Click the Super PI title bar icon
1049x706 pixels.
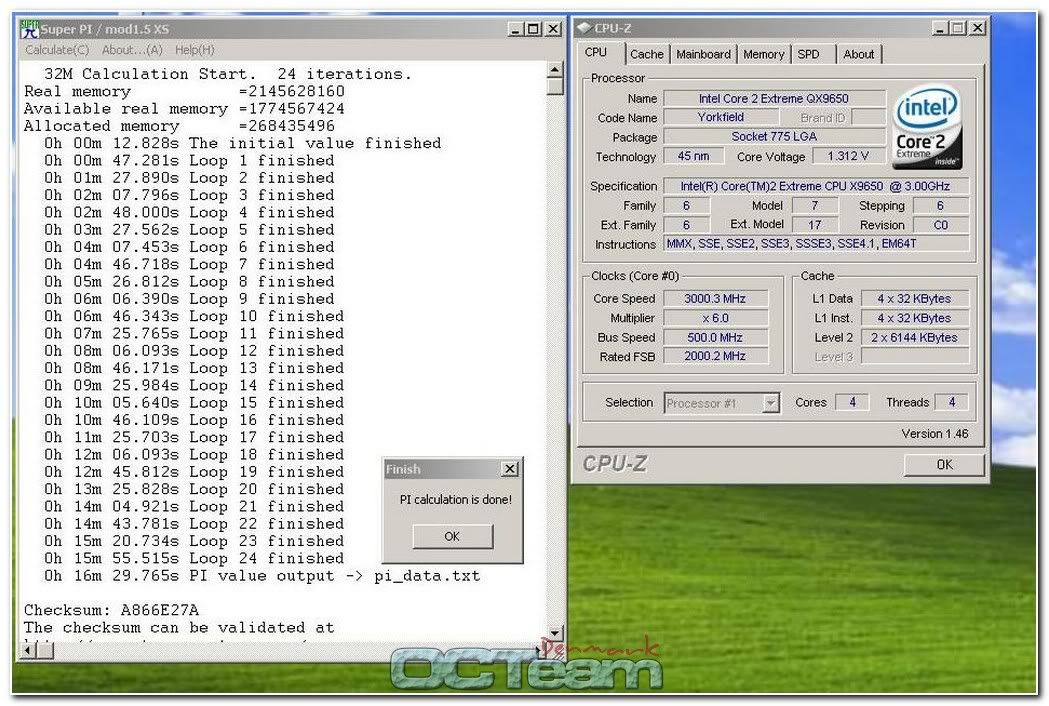pyautogui.click(x=29, y=29)
